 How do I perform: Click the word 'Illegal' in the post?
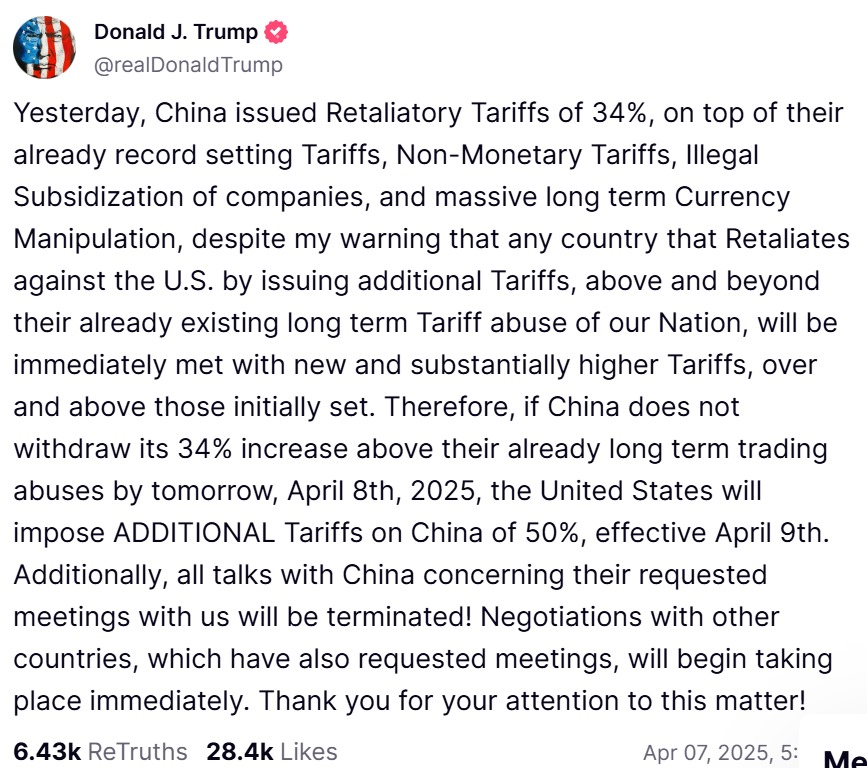(722, 156)
